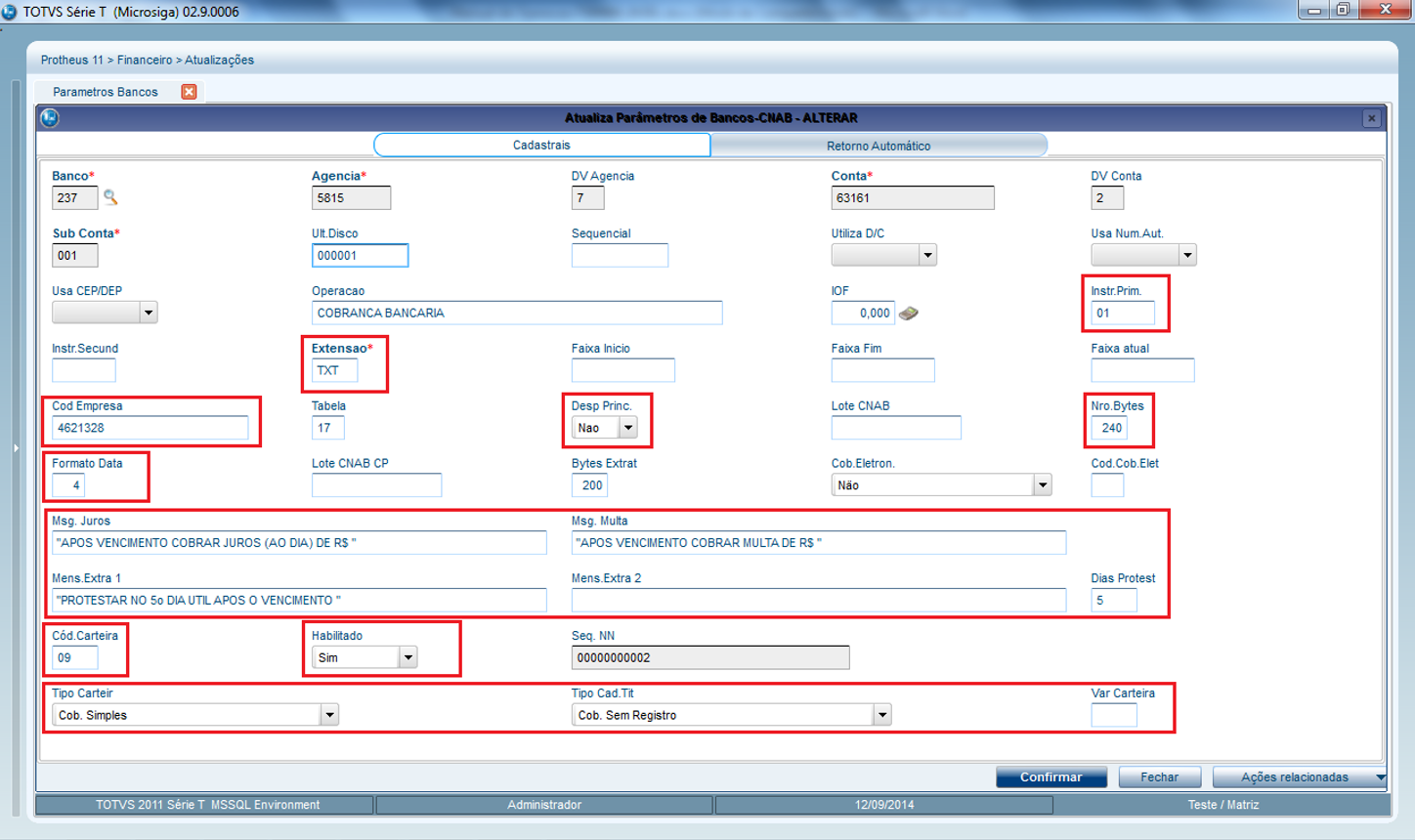Expand the left side panel arrow
Image resolution: width=1415 pixels, height=840 pixels.
pyautogui.click(x=15, y=448)
